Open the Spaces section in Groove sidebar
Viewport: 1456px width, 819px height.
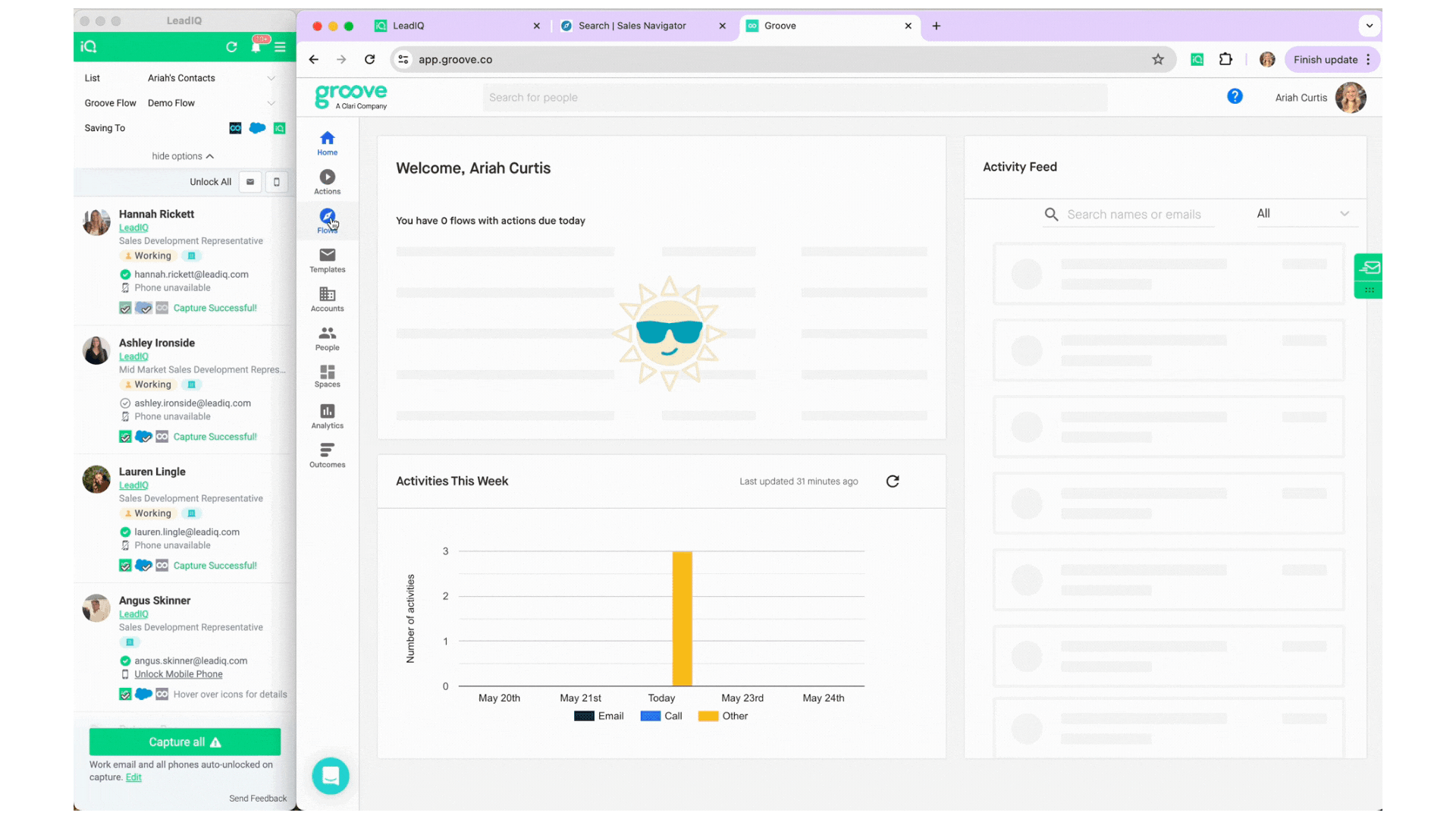327,376
